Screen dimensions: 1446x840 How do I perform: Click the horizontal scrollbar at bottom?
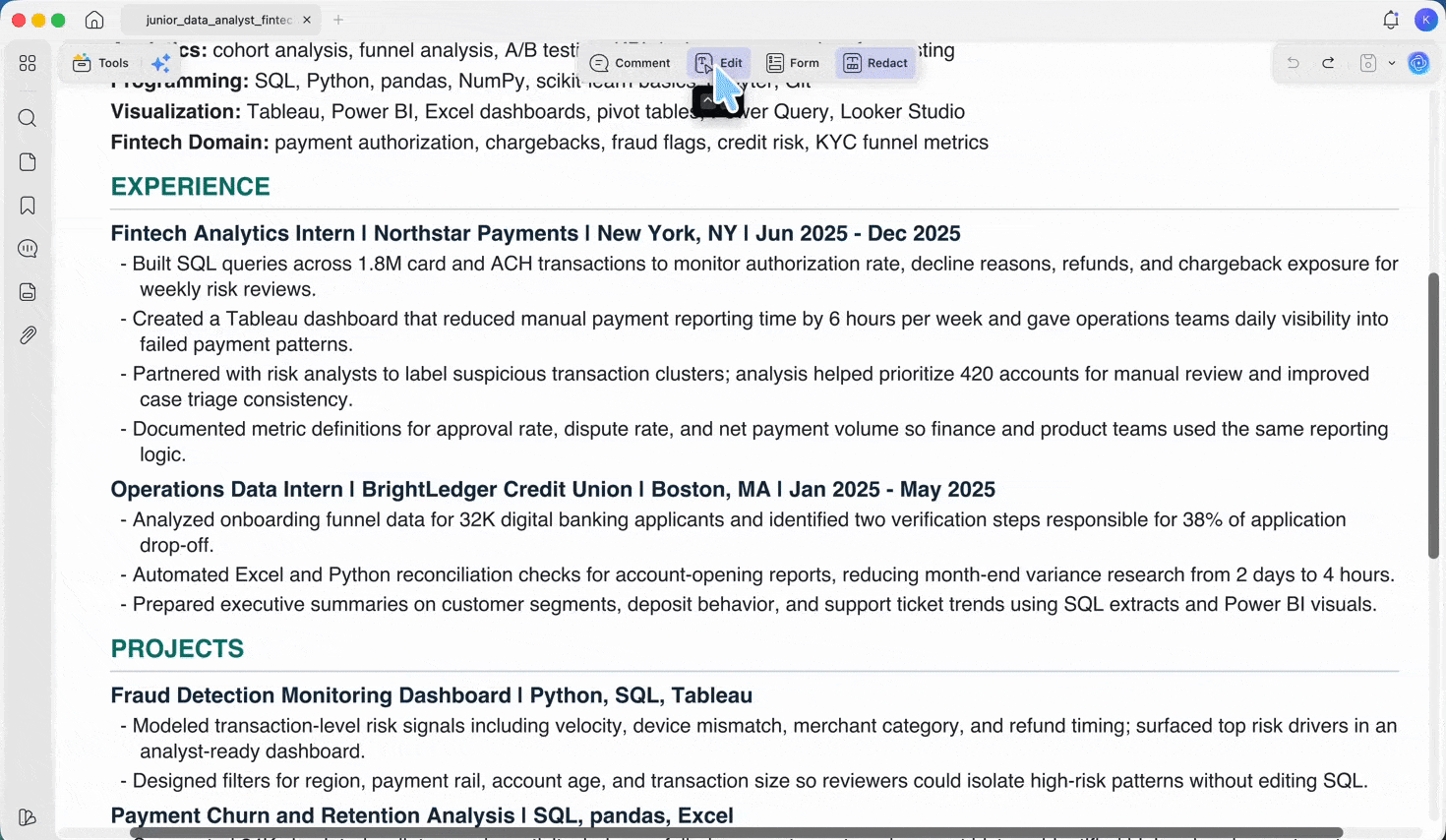tap(736, 833)
